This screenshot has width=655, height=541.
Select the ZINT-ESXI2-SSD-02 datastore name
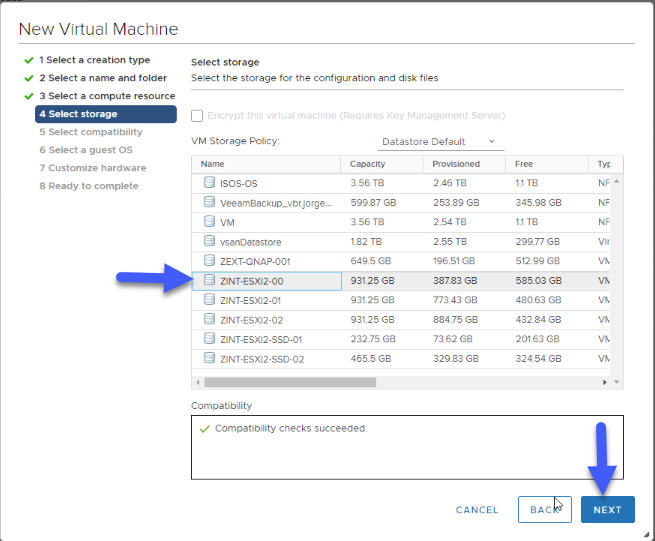coord(262,359)
